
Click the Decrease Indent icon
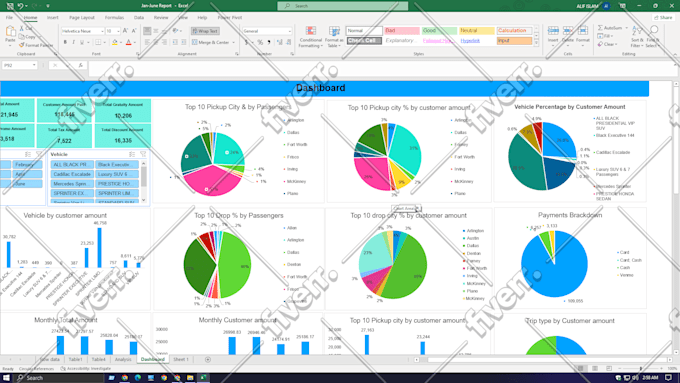(175, 42)
